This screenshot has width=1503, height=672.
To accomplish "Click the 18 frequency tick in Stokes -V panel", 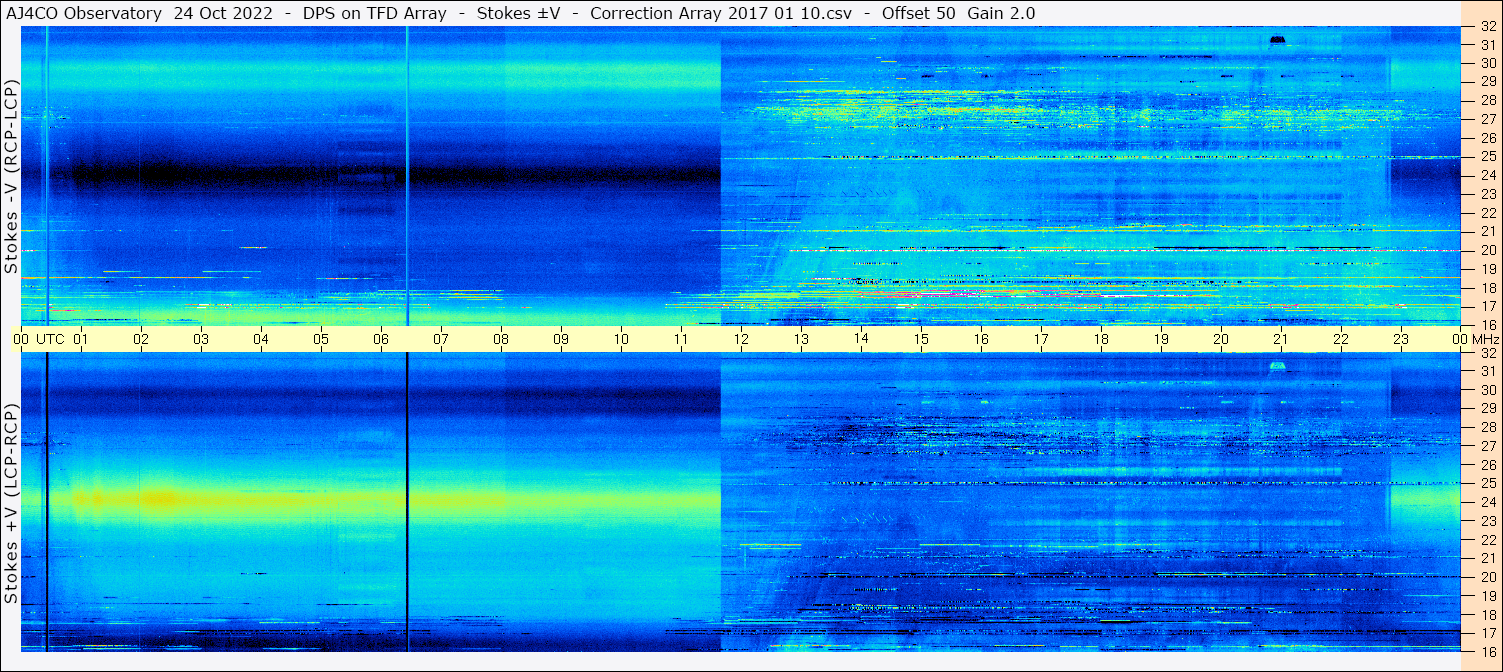I will (1487, 288).
